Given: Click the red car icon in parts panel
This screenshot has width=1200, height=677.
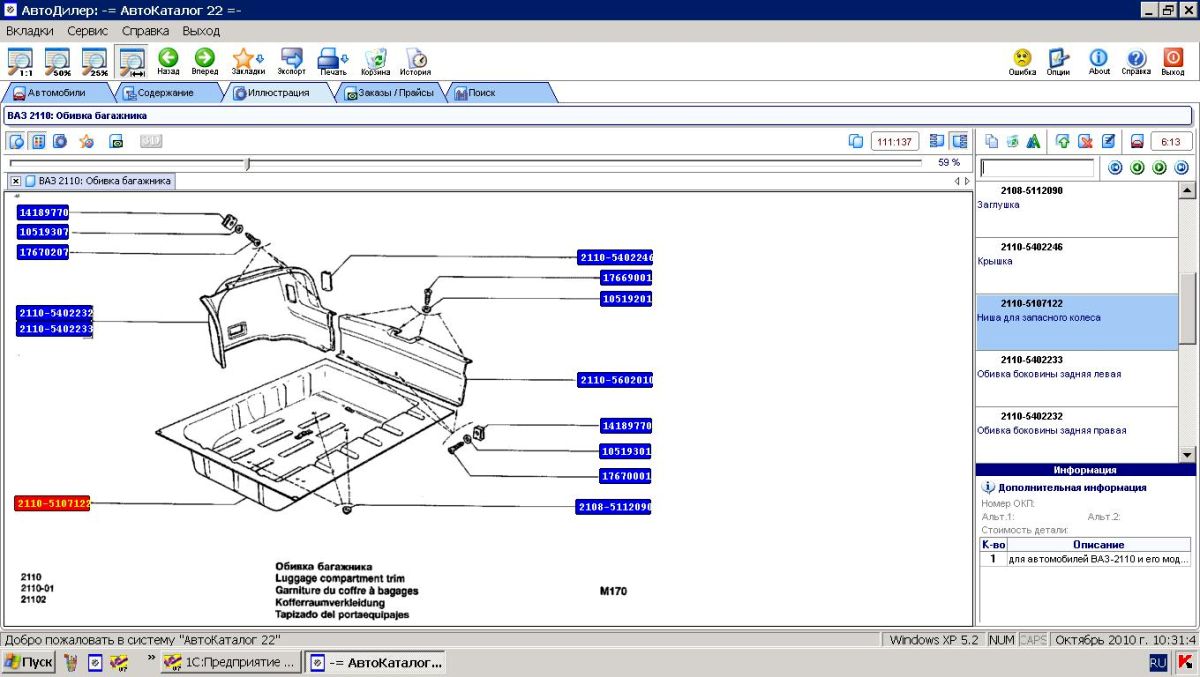Looking at the screenshot, I should pyautogui.click(x=1137, y=141).
